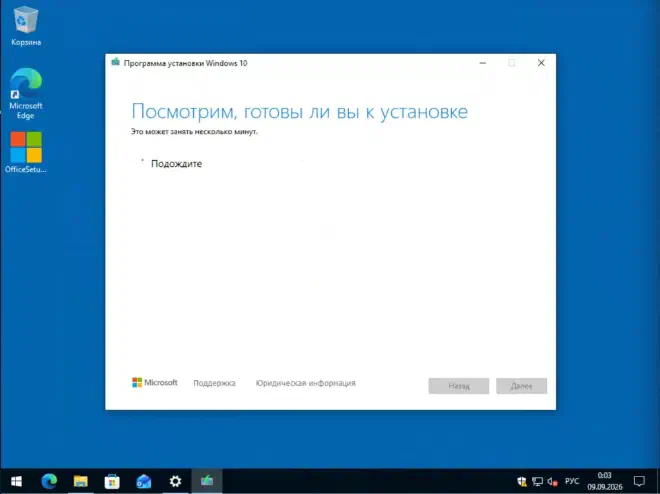Open Microsoft Store from the taskbar

pyautogui.click(x=112, y=481)
